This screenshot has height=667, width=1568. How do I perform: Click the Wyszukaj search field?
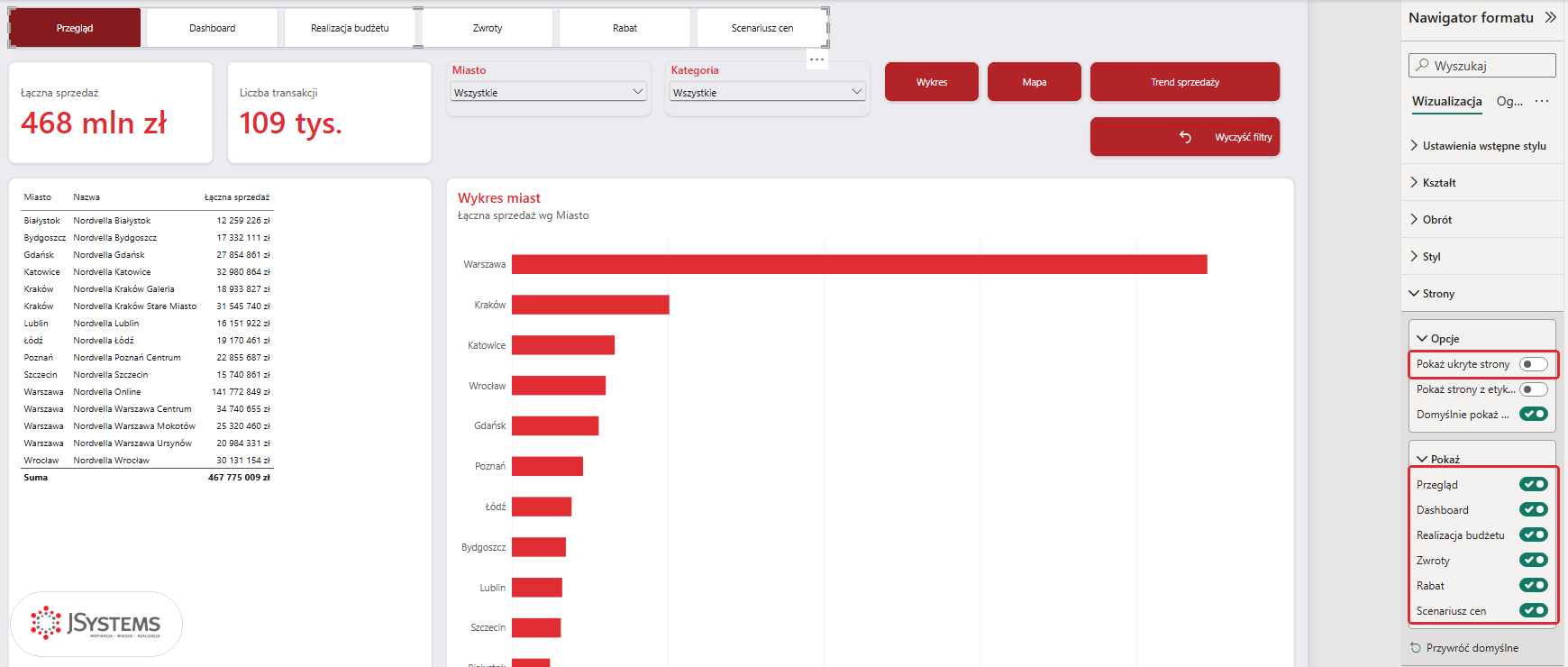pyautogui.click(x=1482, y=65)
